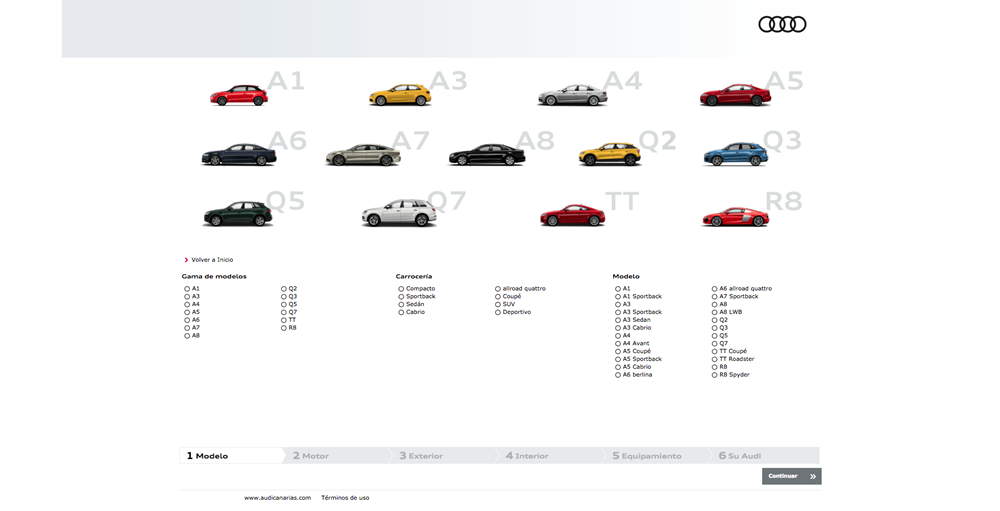Select the red Audi A1 car image
1000x511 pixels.
[238, 96]
